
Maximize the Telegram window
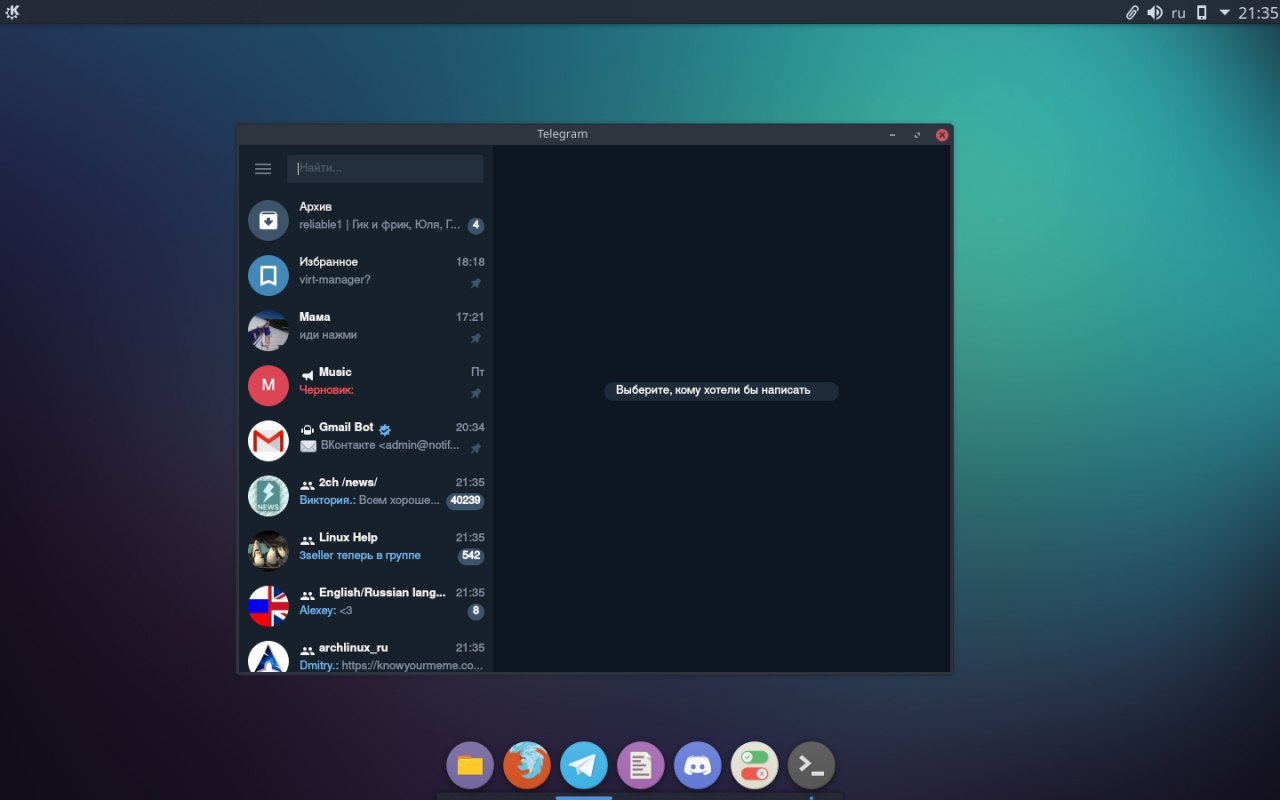point(917,134)
